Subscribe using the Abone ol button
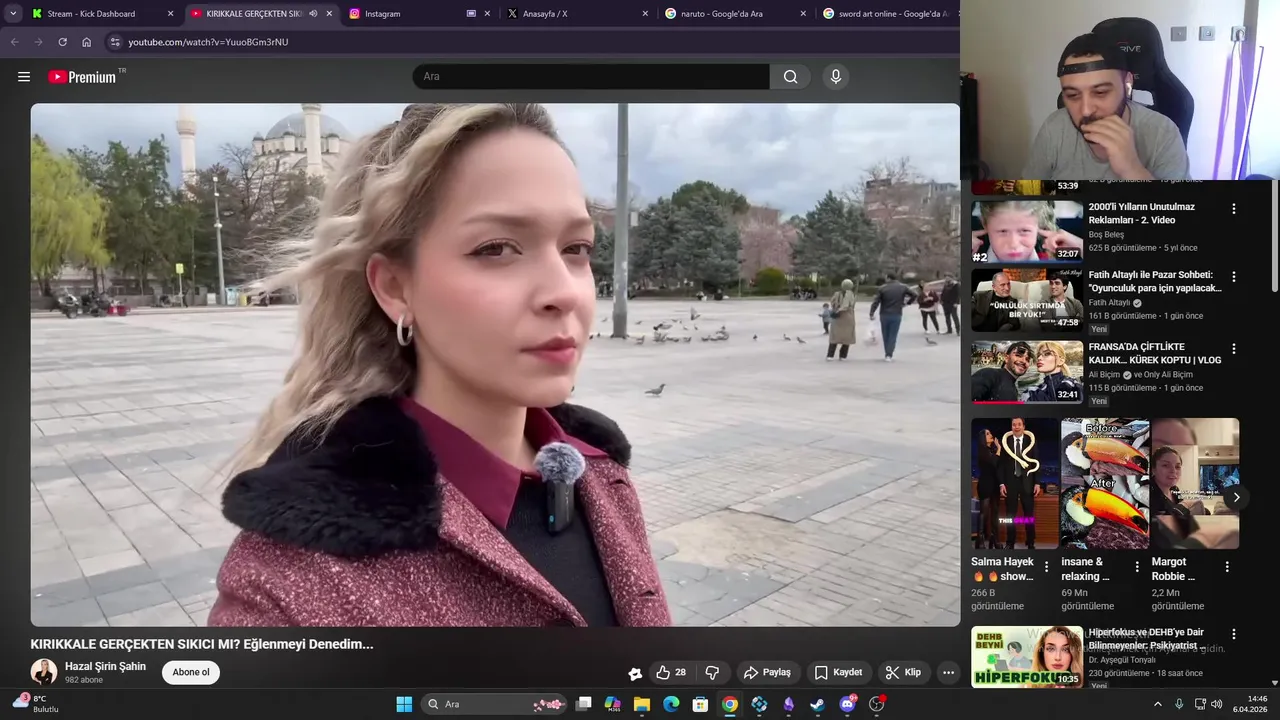 click(191, 672)
